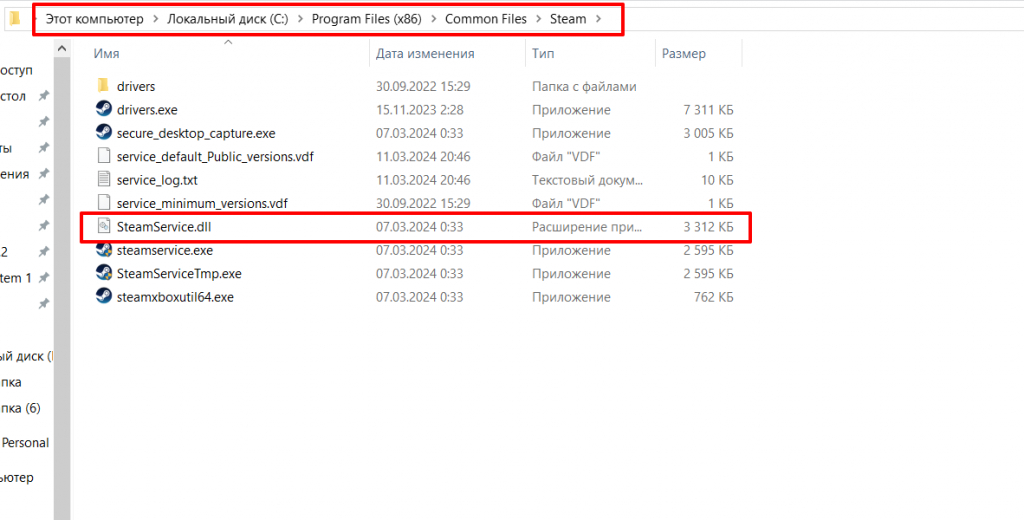Go to Этот компьютер in breadcrumb
The width and height of the screenshot is (1024, 520).
click(94, 19)
